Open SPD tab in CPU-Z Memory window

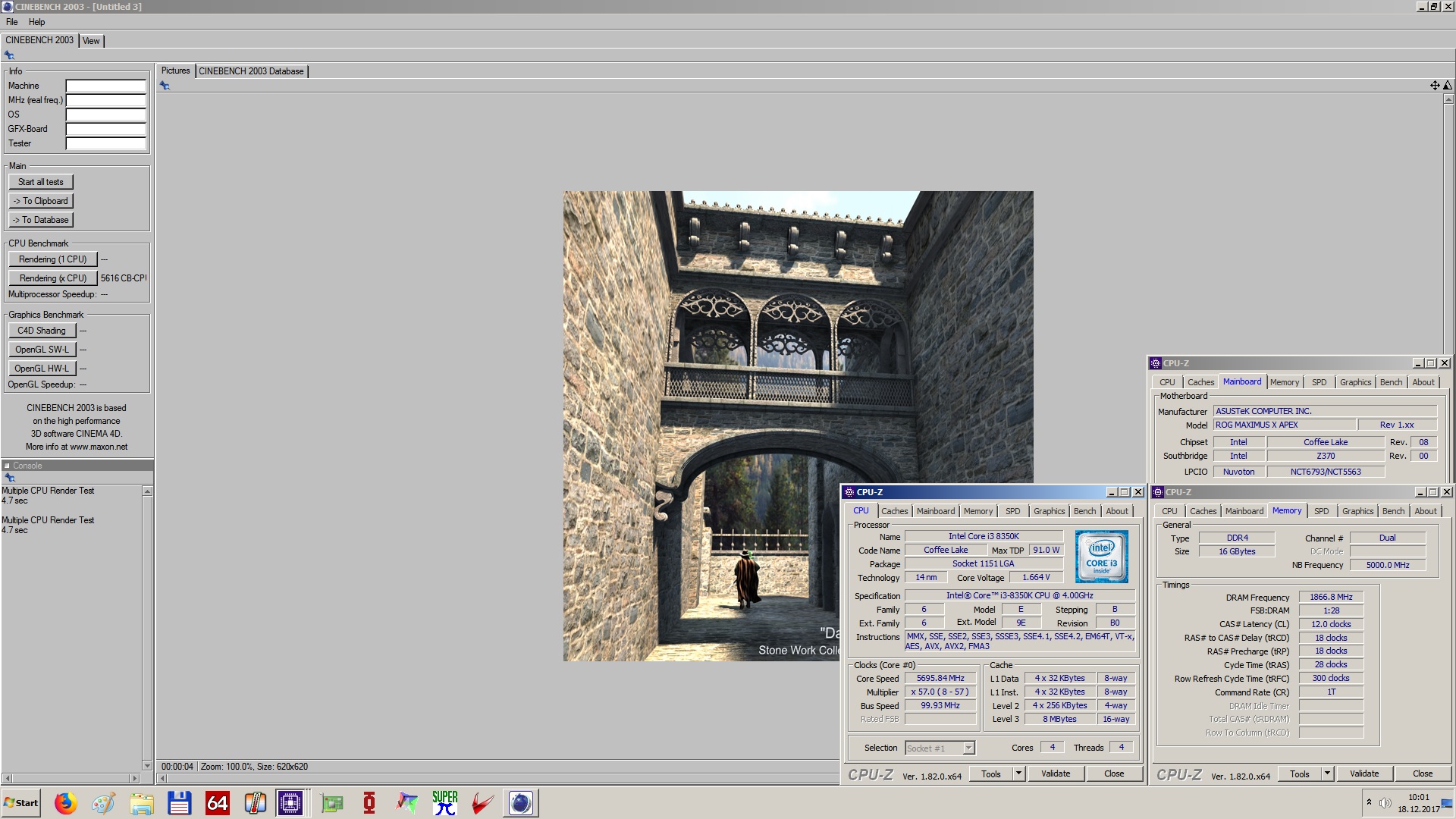pos(1322,511)
